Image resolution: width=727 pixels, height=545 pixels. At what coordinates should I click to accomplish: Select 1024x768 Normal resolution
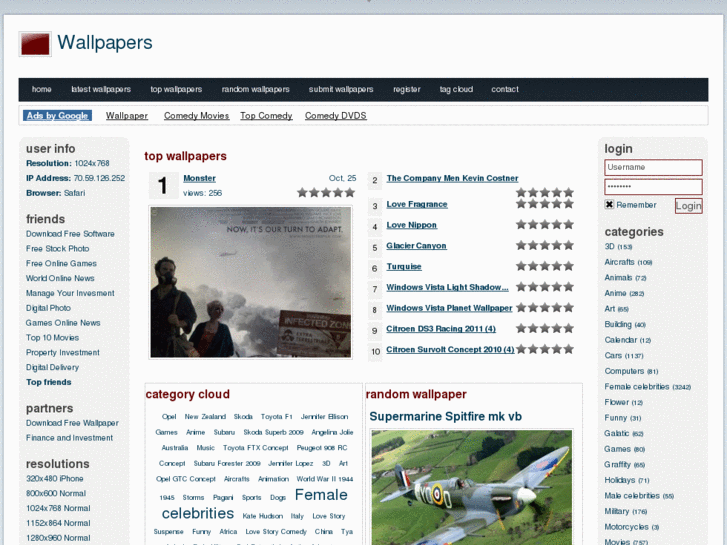coord(58,508)
